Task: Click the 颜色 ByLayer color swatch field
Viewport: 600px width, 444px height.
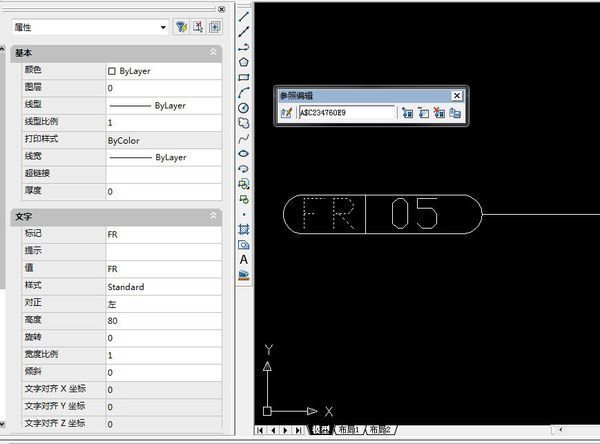Action: [163, 72]
